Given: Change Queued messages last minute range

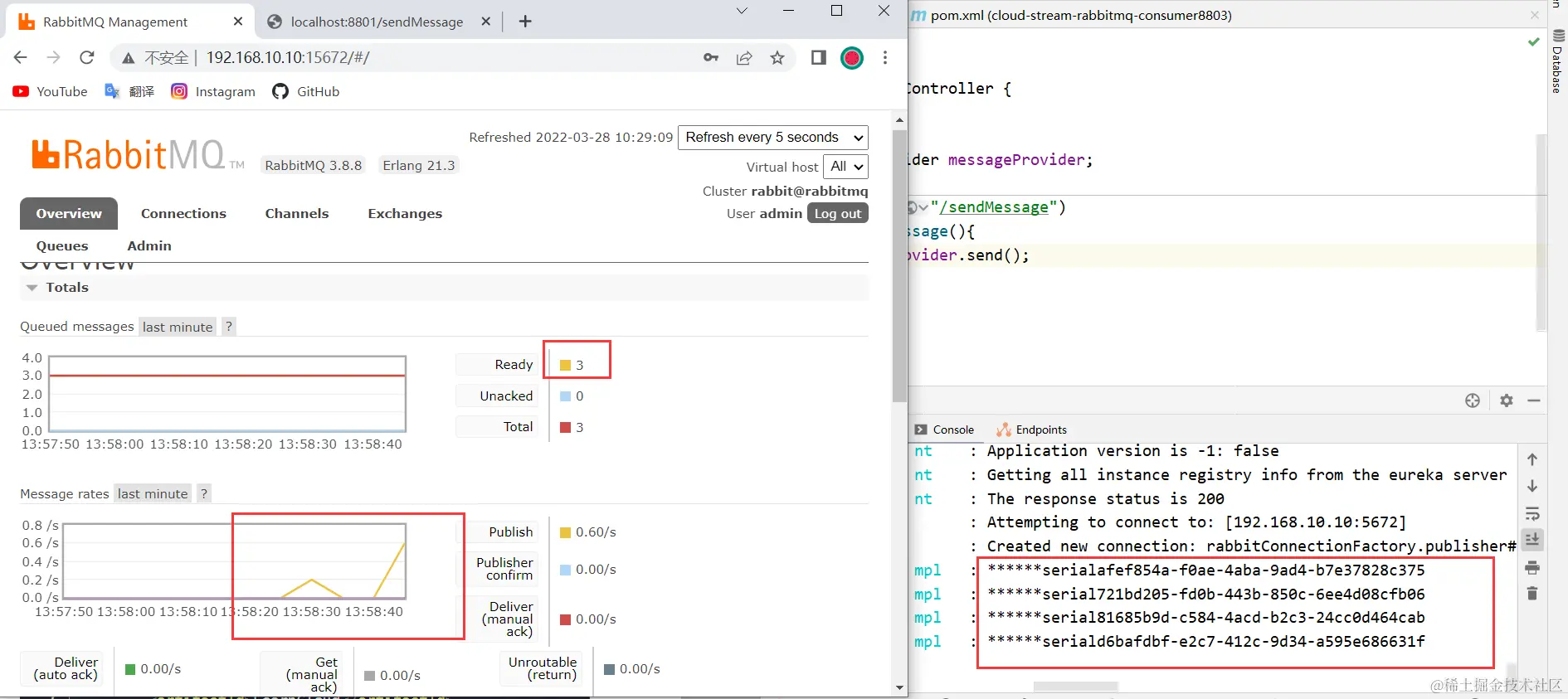Looking at the screenshot, I should point(178,327).
